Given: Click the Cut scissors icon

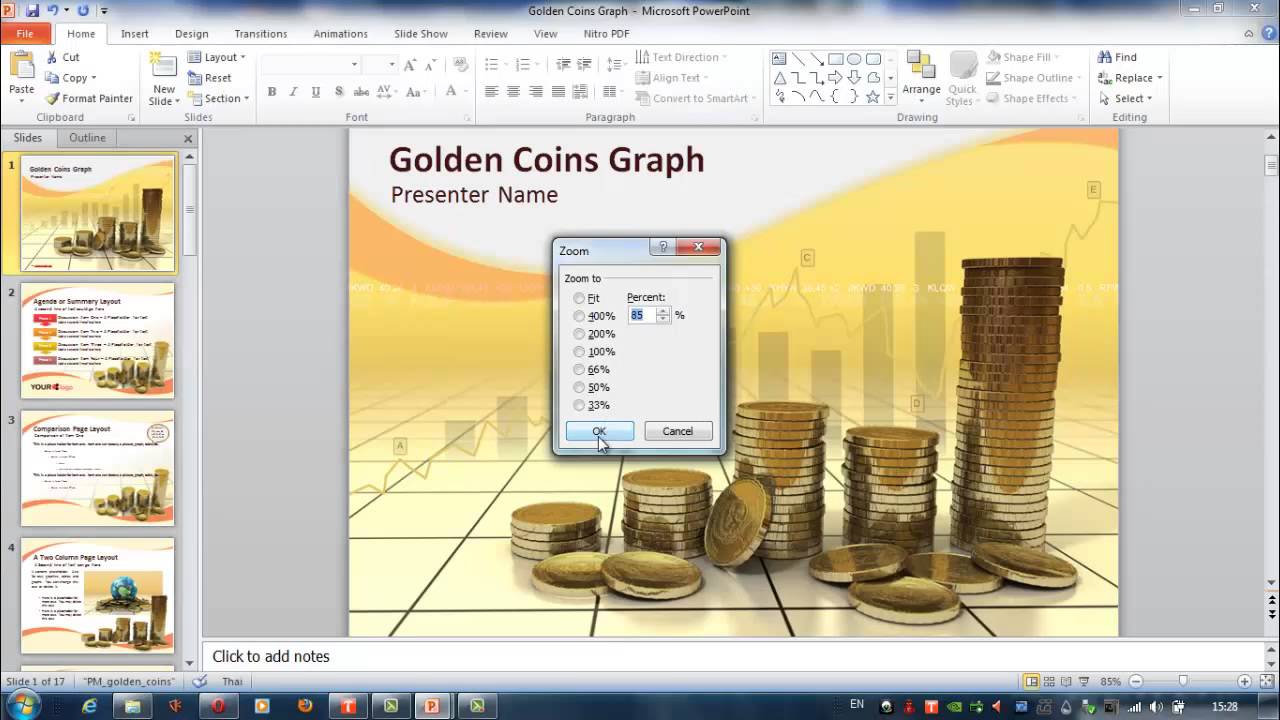Looking at the screenshot, I should tap(52, 58).
